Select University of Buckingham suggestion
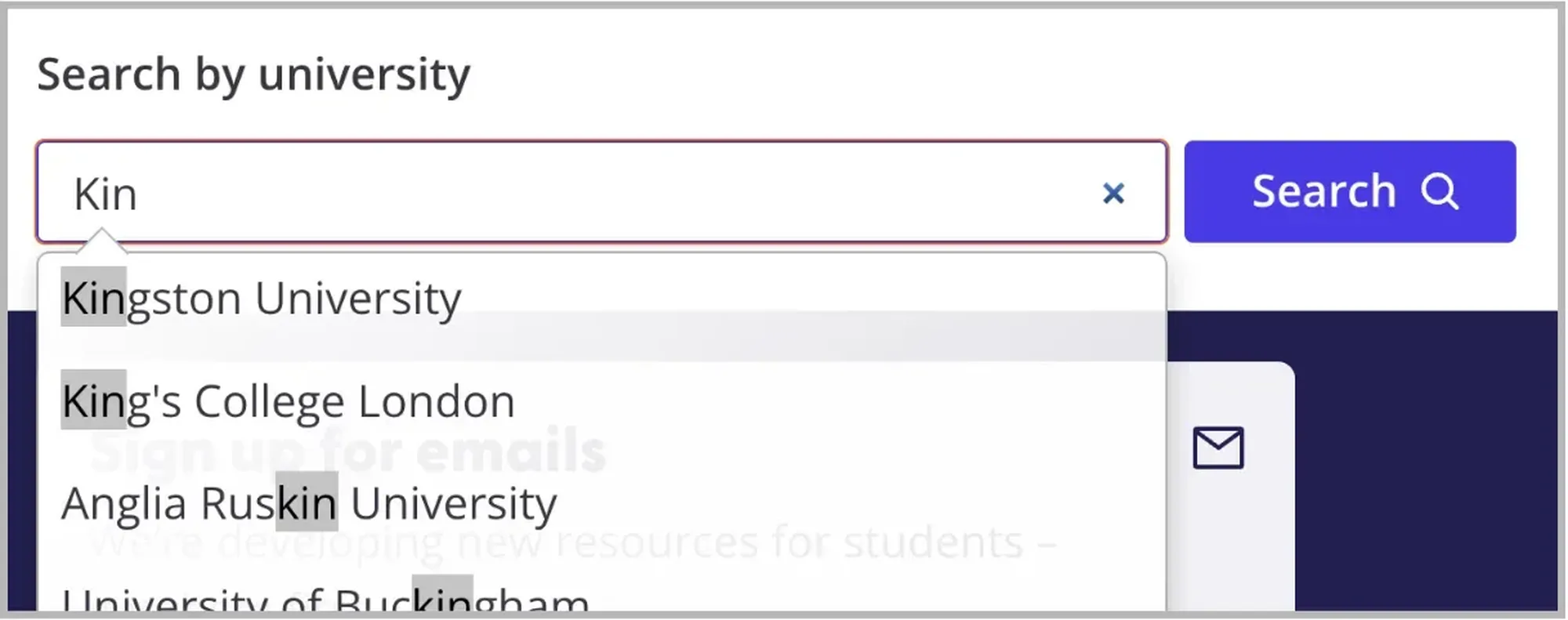The width and height of the screenshot is (1568, 620). [x=325, y=600]
